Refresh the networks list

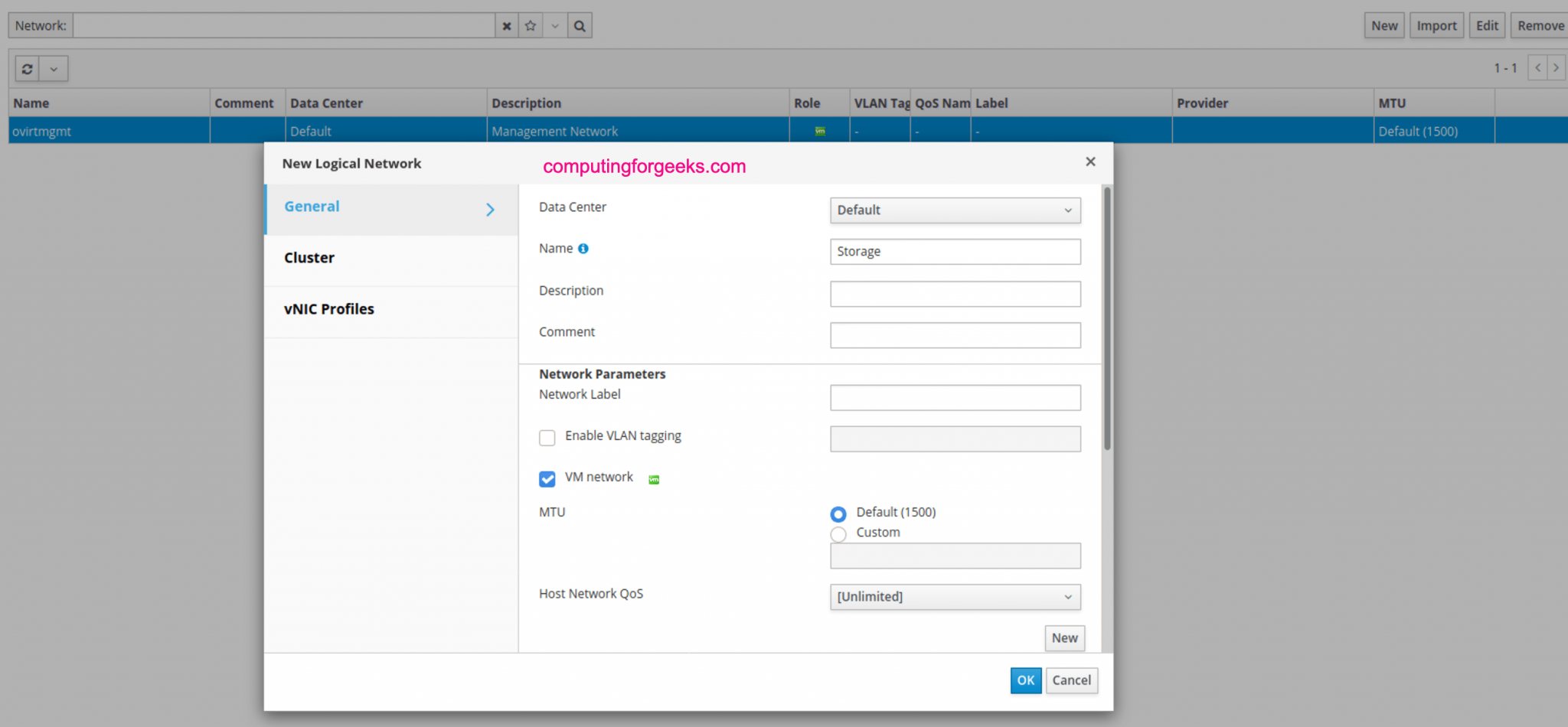28,67
